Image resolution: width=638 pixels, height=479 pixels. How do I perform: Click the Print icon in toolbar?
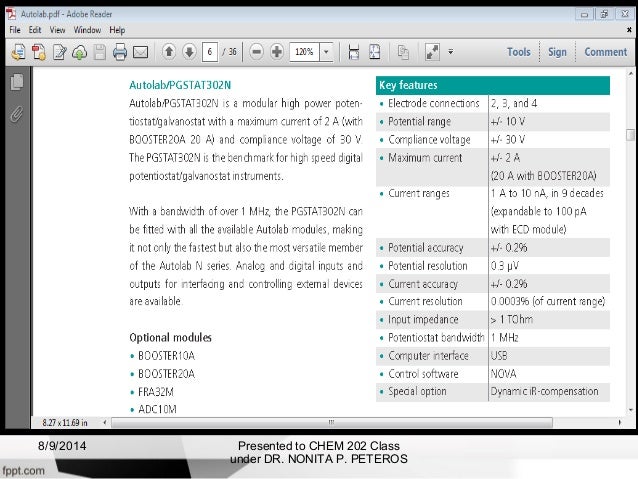(x=119, y=52)
